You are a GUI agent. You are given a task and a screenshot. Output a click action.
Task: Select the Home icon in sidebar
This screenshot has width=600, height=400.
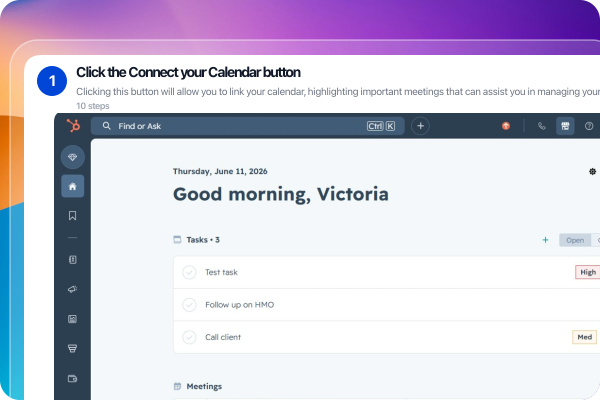[x=73, y=186]
